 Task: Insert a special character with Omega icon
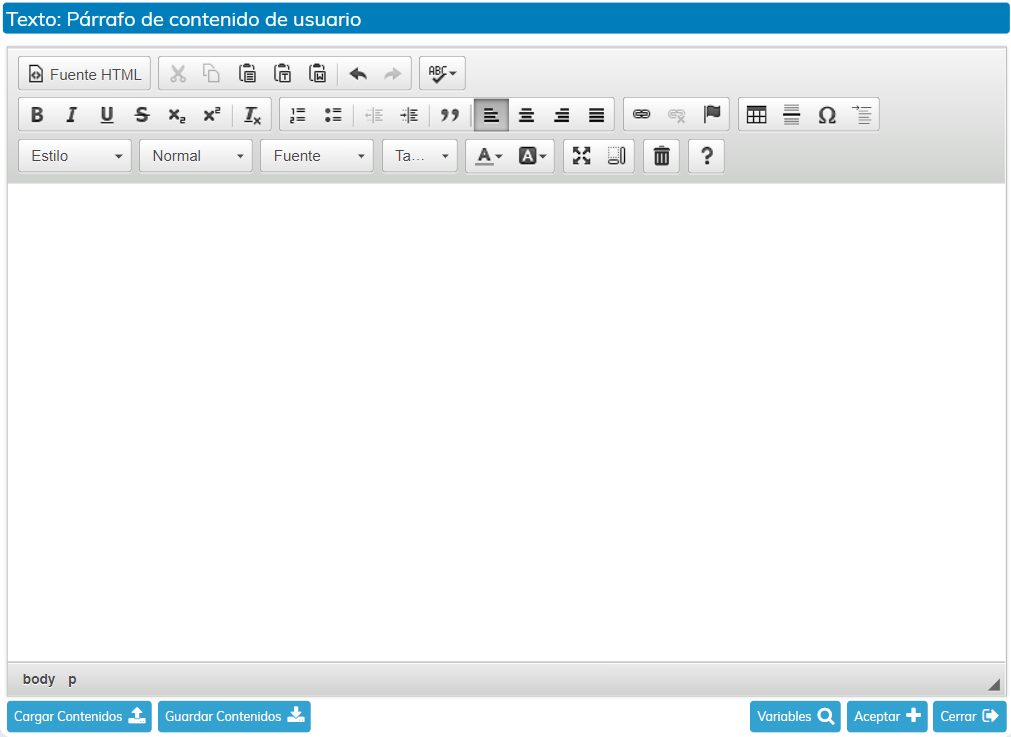[827, 115]
